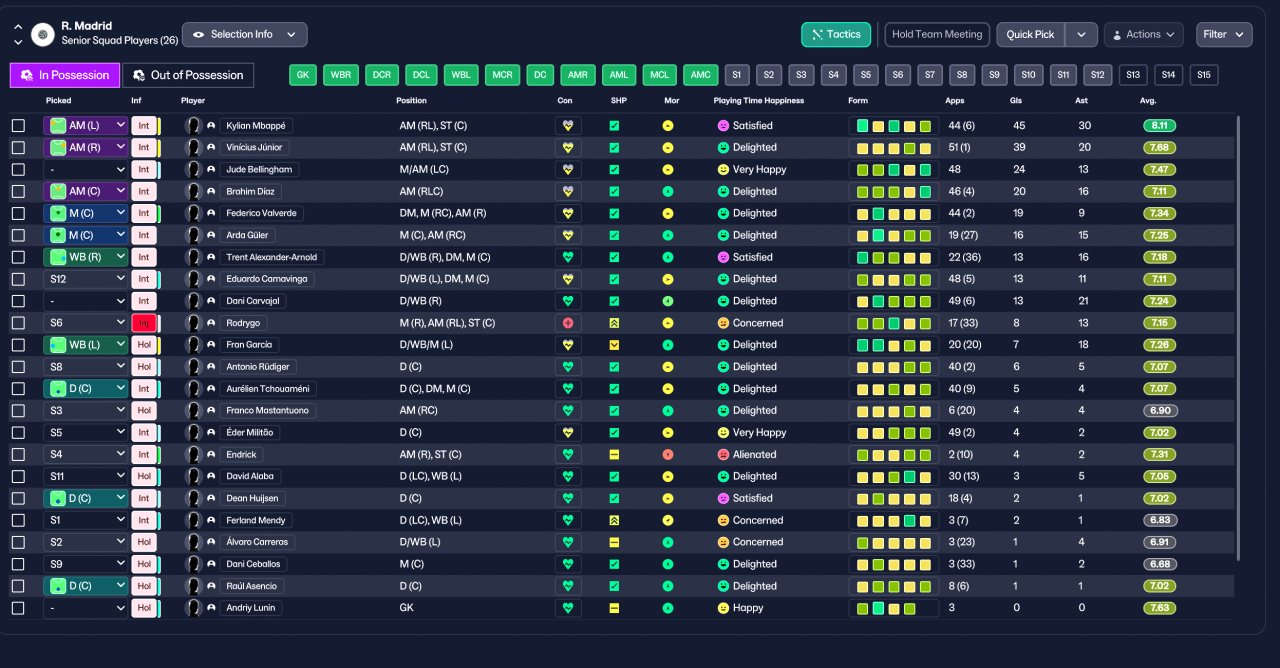Click the squad list vertical scrollbar
Image resolution: width=1280 pixels, height=668 pixels.
[1238, 338]
